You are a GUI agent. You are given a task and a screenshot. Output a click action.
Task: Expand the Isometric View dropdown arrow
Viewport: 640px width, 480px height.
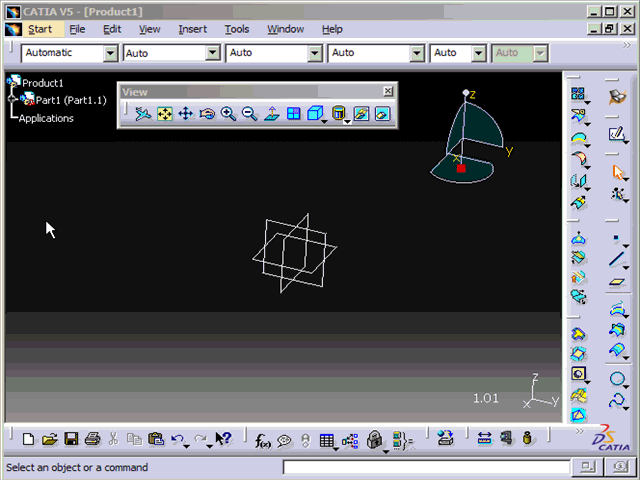(324, 122)
